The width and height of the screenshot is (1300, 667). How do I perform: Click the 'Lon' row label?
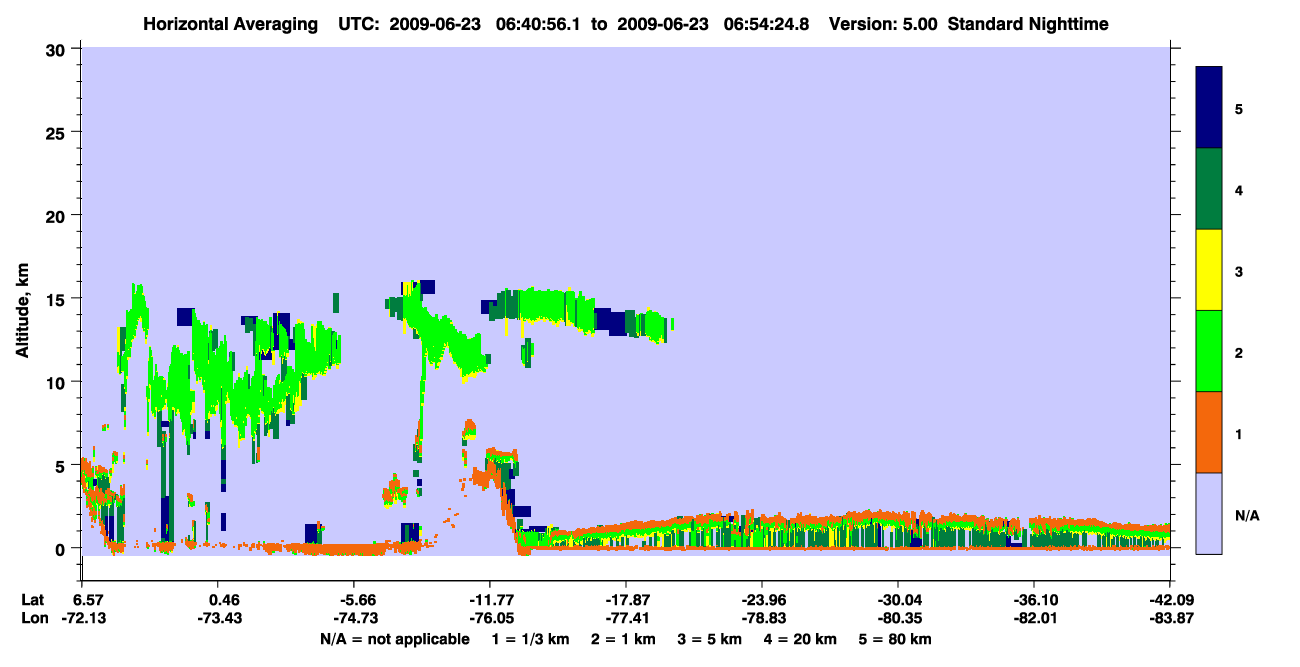(33, 619)
